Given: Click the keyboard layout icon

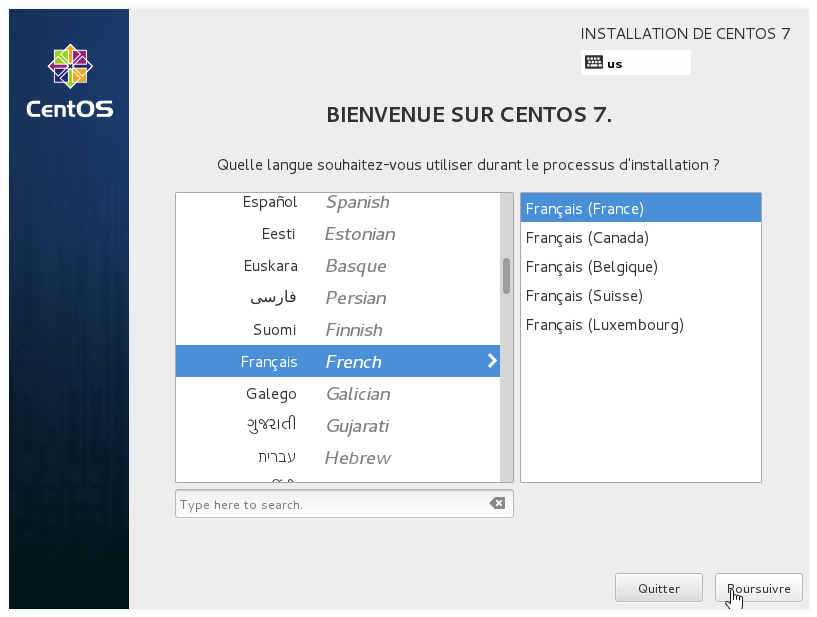Looking at the screenshot, I should (x=593, y=63).
